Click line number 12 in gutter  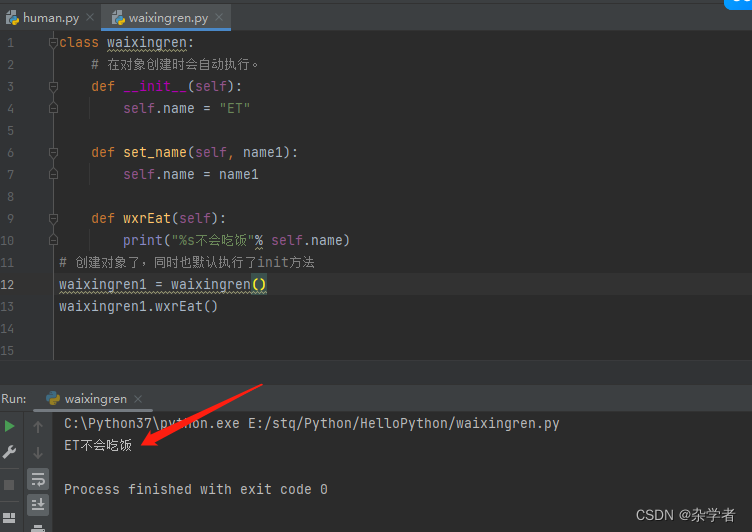[7, 284]
